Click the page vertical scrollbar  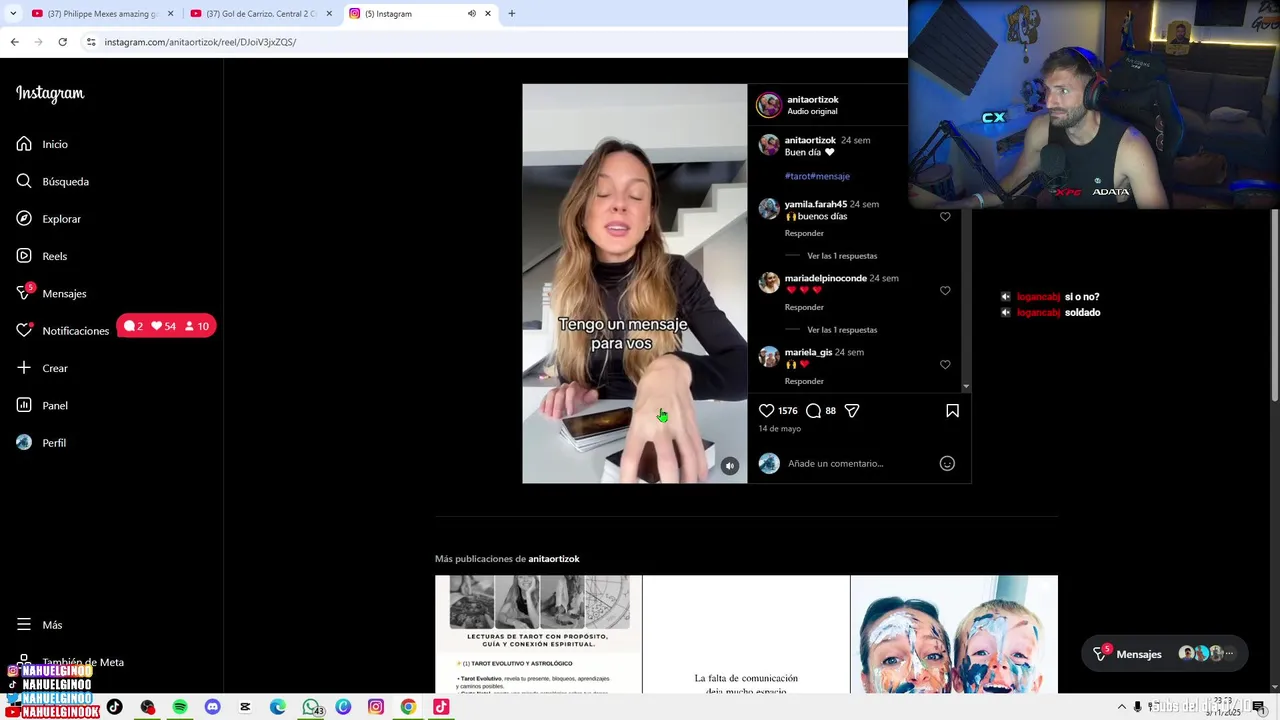pyautogui.click(x=1274, y=300)
